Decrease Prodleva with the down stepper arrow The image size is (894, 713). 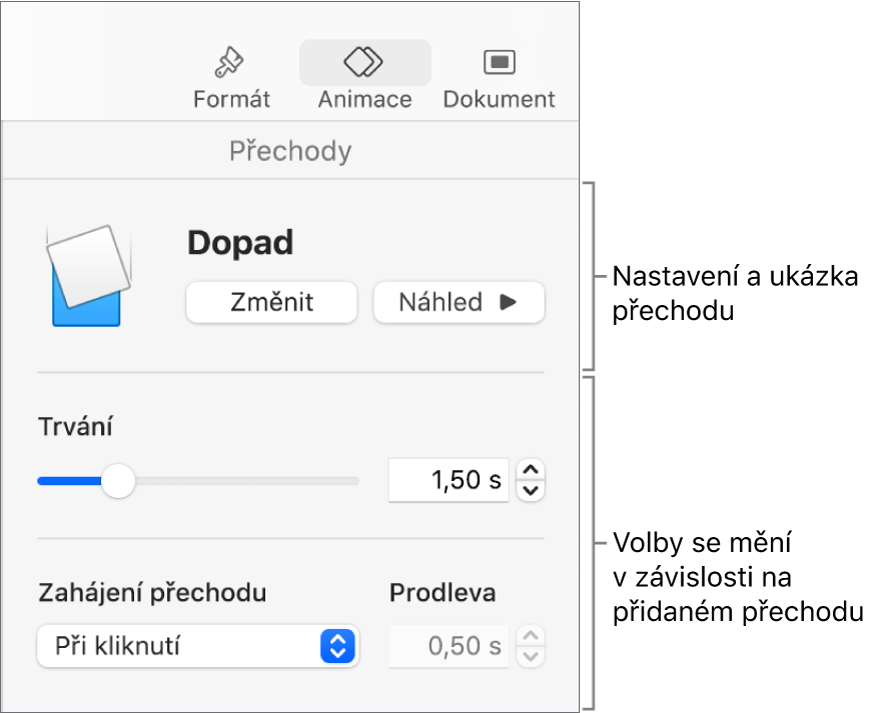(x=532, y=656)
